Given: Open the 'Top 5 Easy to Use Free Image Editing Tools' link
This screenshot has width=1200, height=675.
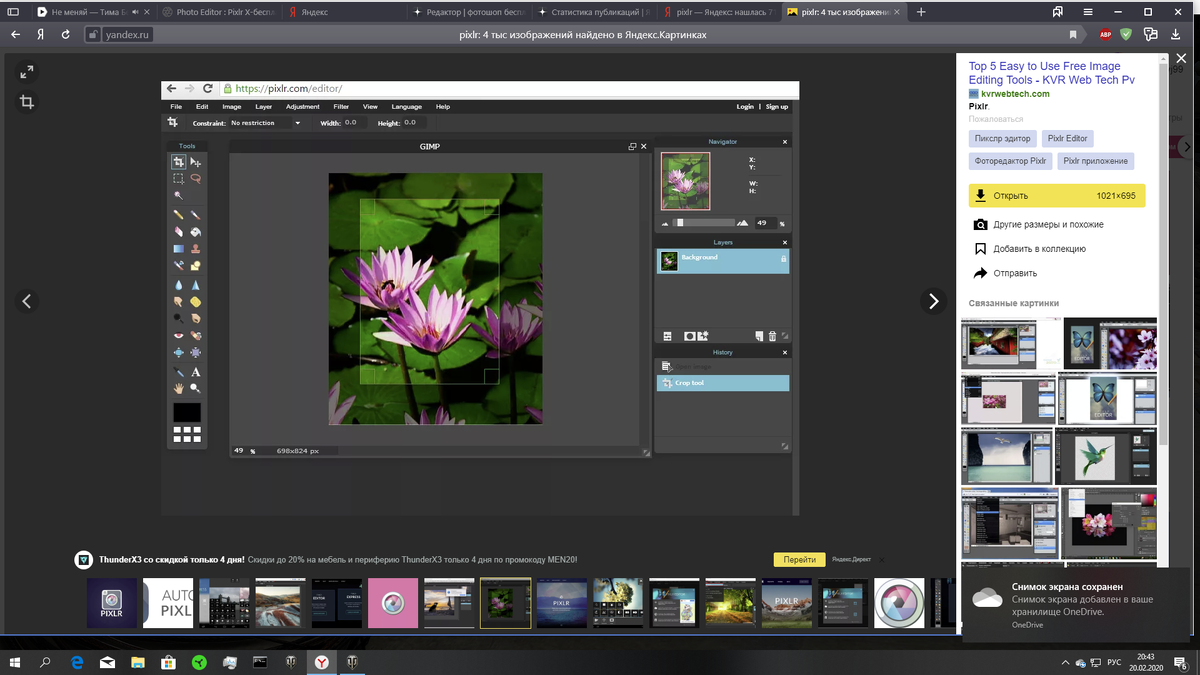Looking at the screenshot, I should 1052,73.
